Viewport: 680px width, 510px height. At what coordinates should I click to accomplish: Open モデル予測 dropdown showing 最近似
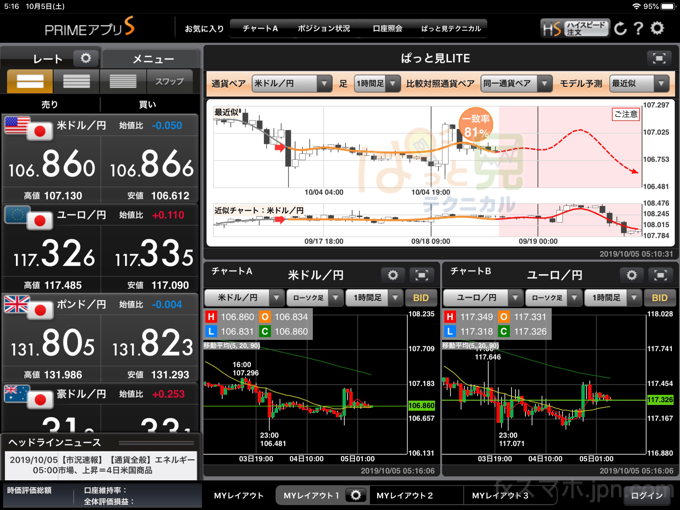(638, 83)
